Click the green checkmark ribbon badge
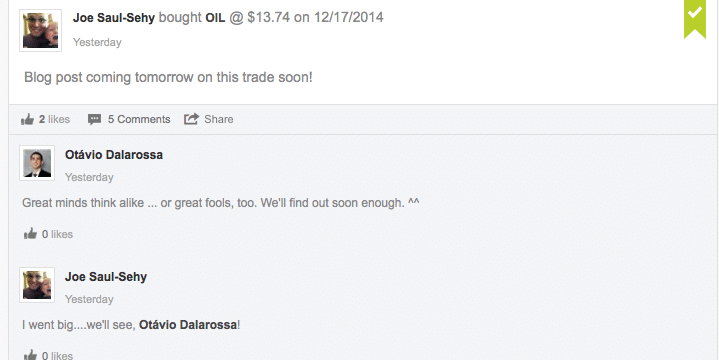 695,19
